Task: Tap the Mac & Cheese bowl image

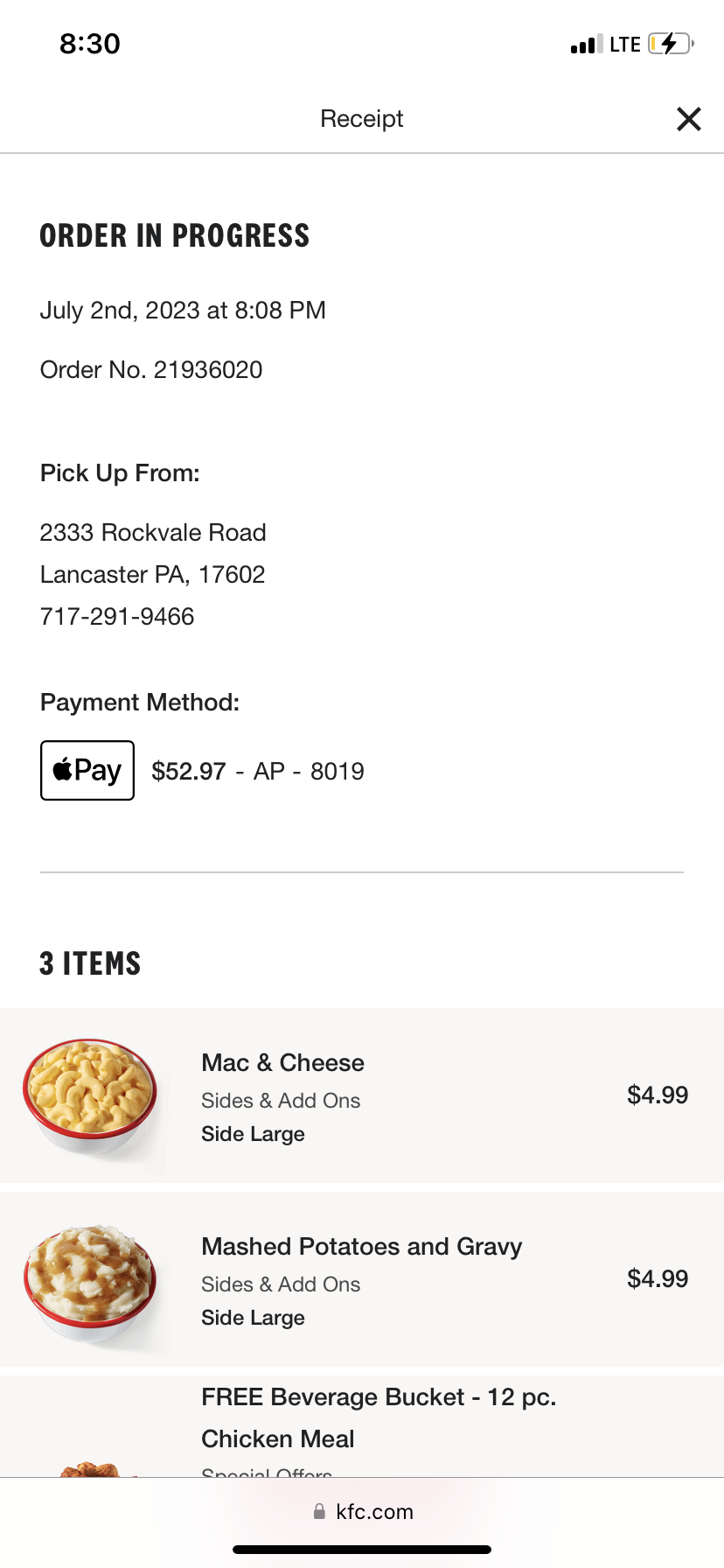Action: (89, 1097)
